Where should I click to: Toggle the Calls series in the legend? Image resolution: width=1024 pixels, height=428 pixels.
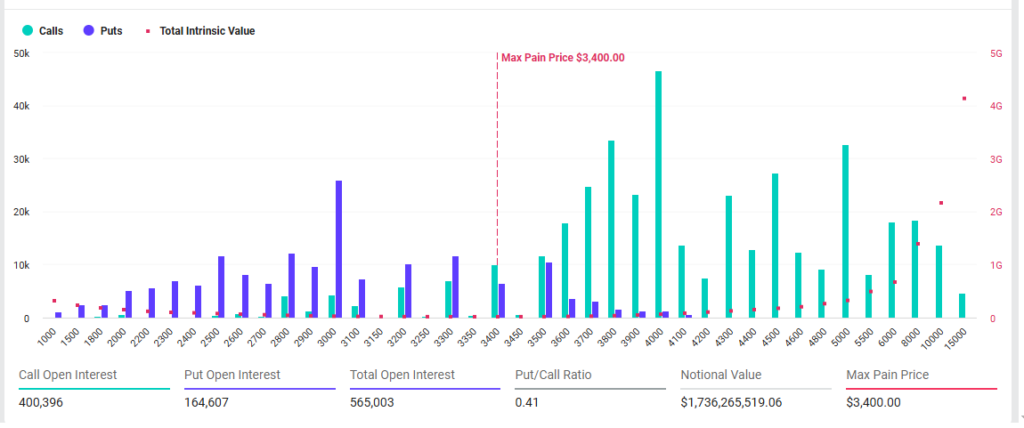[43, 31]
